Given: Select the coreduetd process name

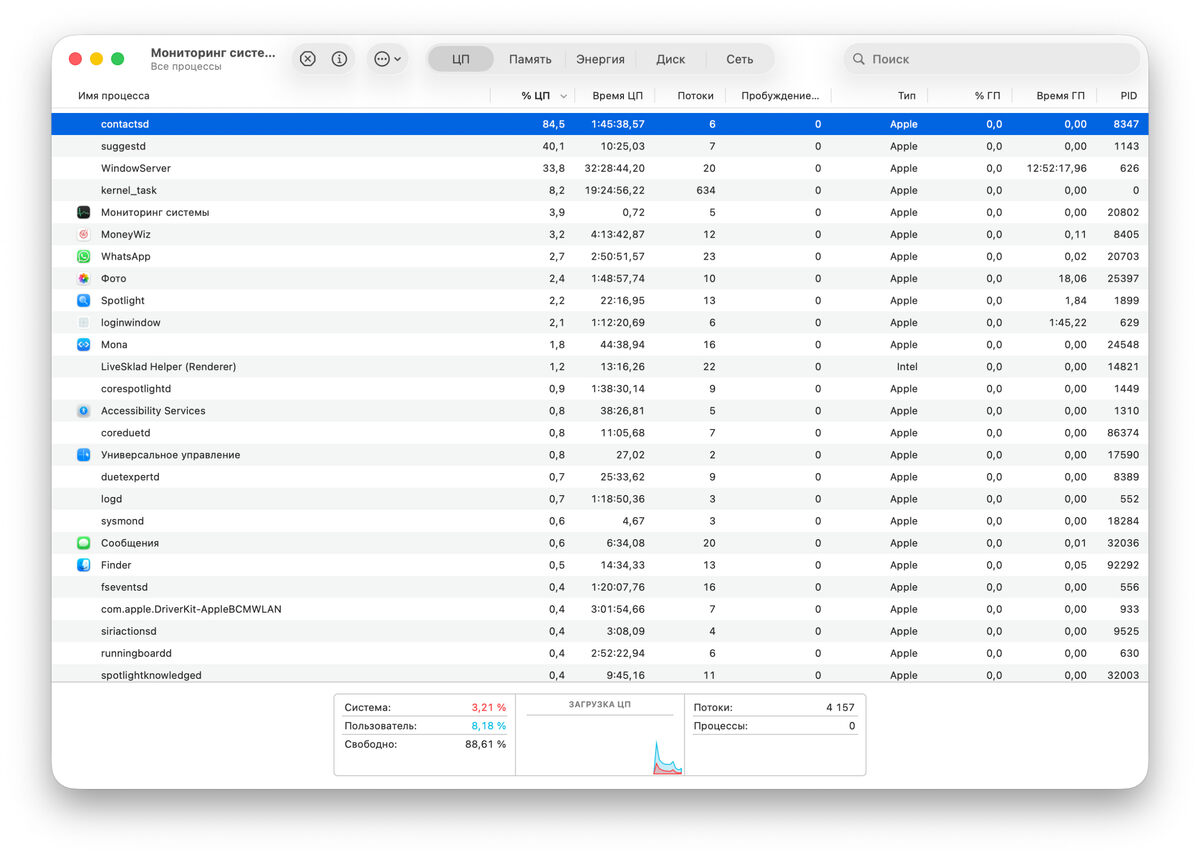Looking at the screenshot, I should (x=126, y=433).
